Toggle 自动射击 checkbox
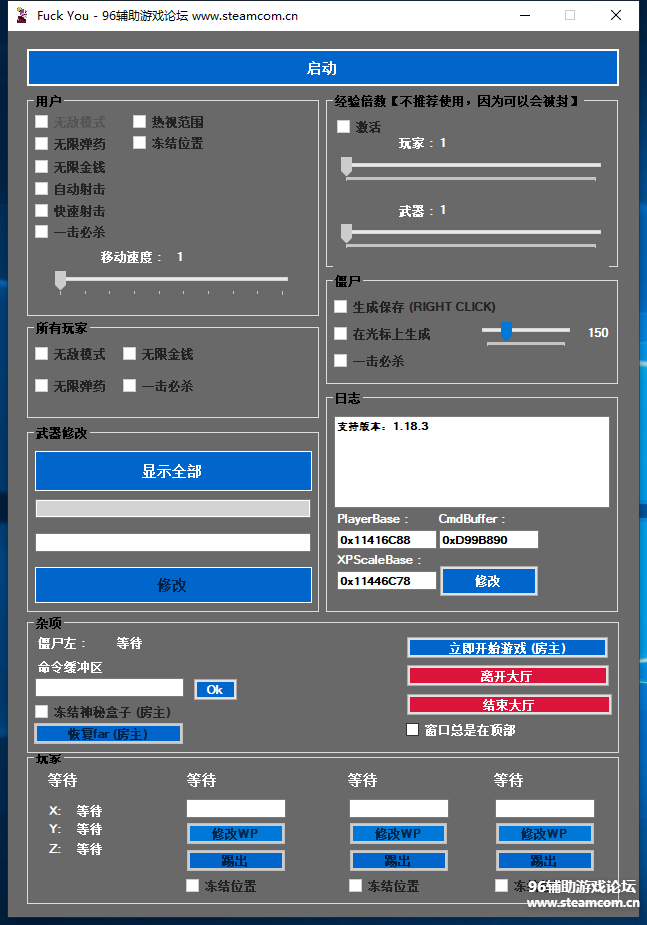Image resolution: width=647 pixels, height=925 pixels. coord(42,189)
